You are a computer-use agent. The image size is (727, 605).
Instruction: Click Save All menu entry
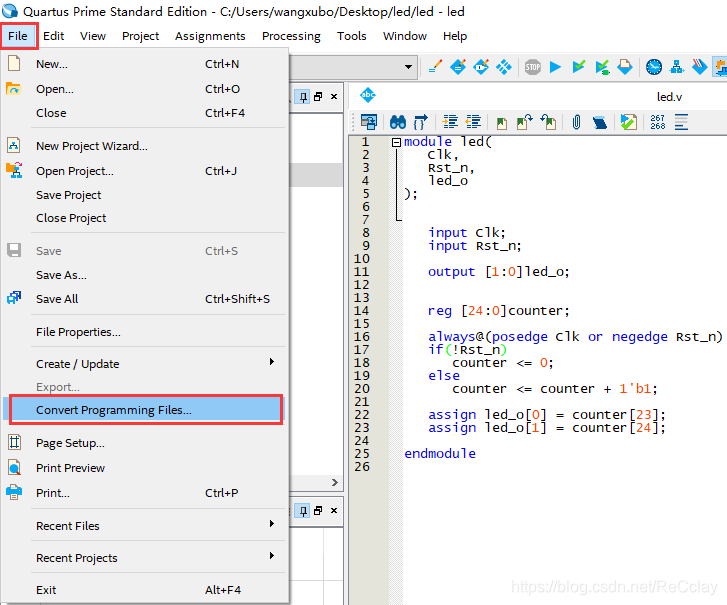pyautogui.click(x=145, y=299)
